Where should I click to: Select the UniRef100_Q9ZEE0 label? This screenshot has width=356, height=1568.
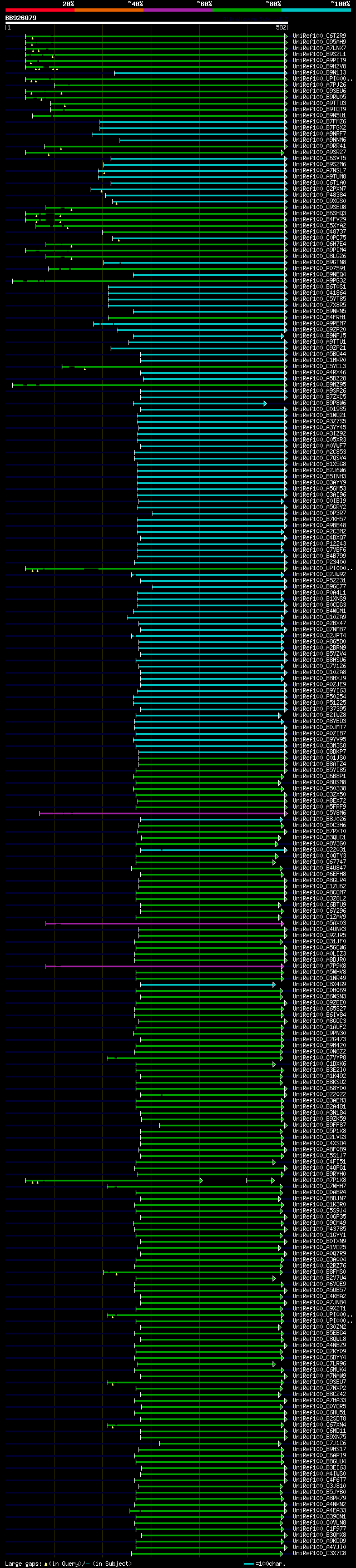pyautogui.click(x=319, y=1003)
